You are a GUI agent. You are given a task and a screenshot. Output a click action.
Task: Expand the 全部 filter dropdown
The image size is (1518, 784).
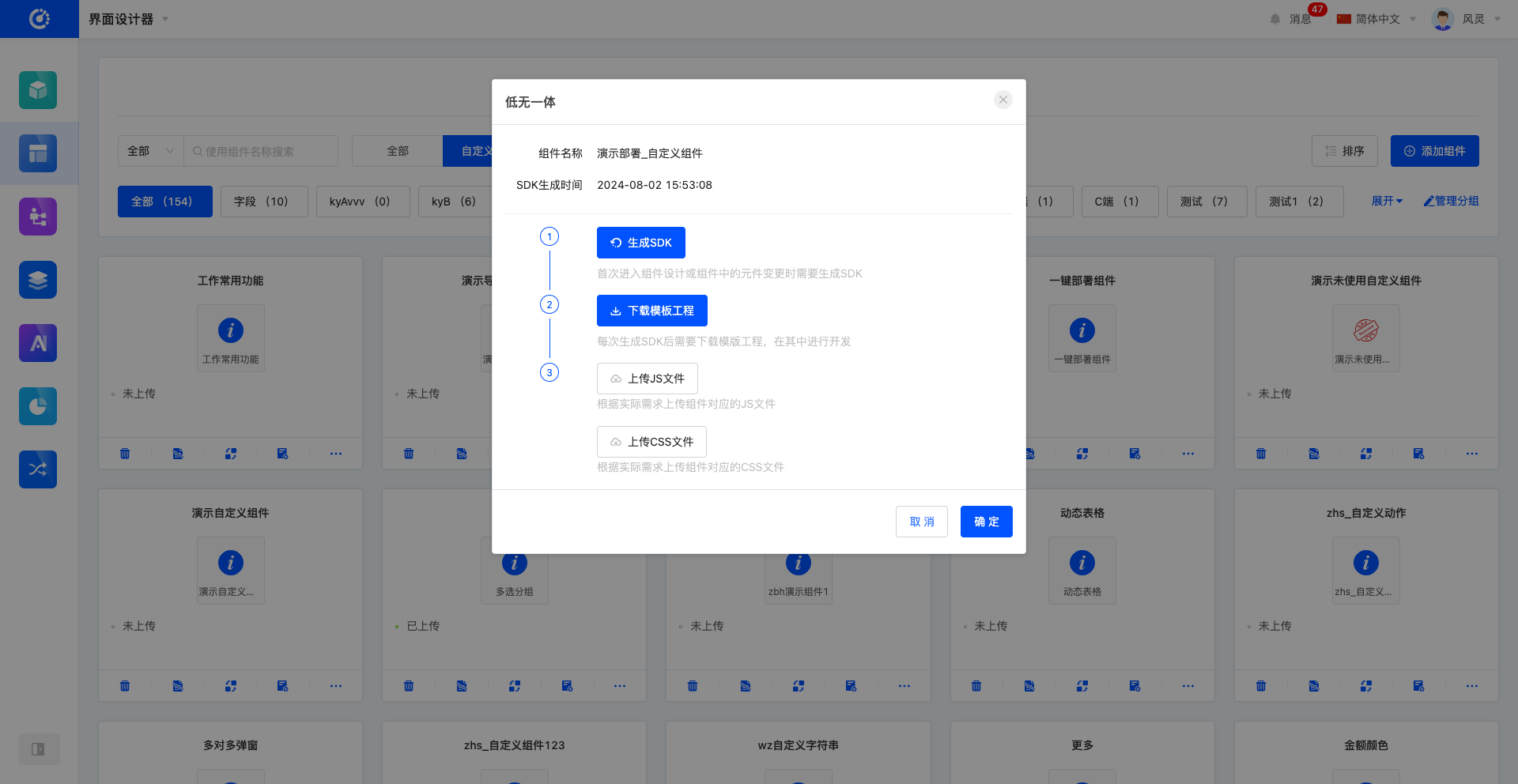(x=150, y=151)
